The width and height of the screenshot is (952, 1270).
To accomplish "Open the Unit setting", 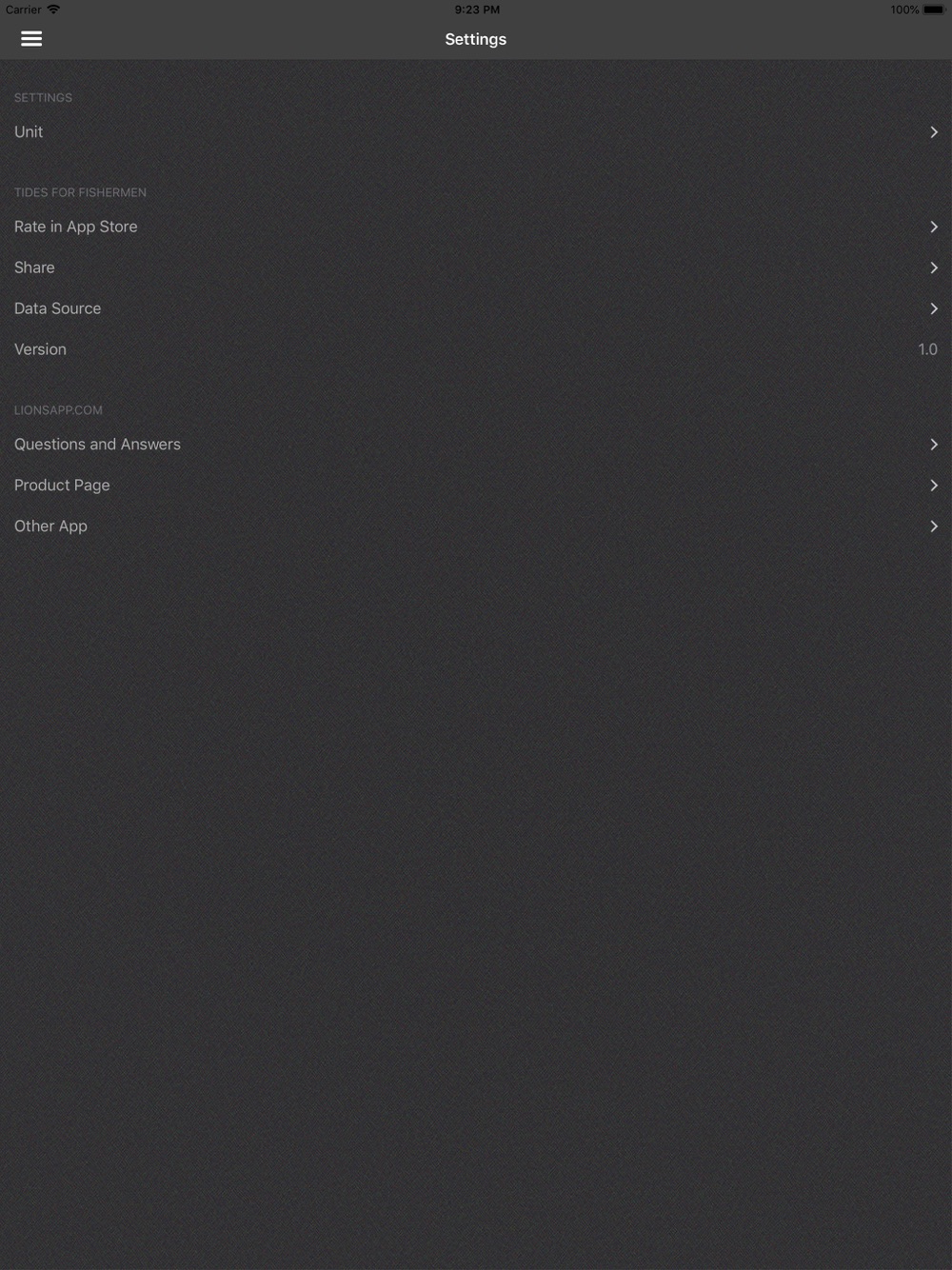I will click(476, 132).
